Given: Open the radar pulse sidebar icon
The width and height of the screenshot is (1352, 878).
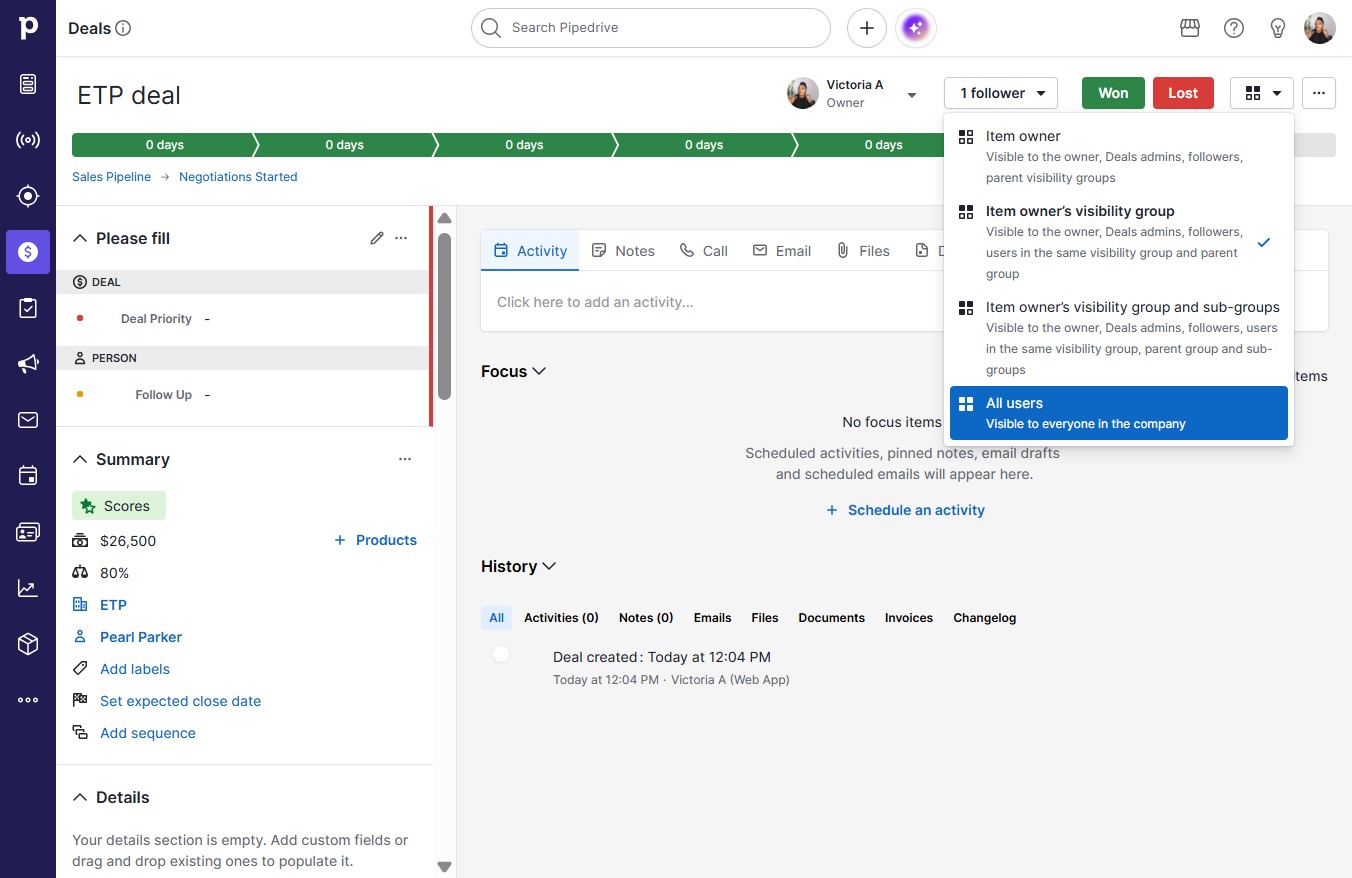Looking at the screenshot, I should click(x=28, y=140).
